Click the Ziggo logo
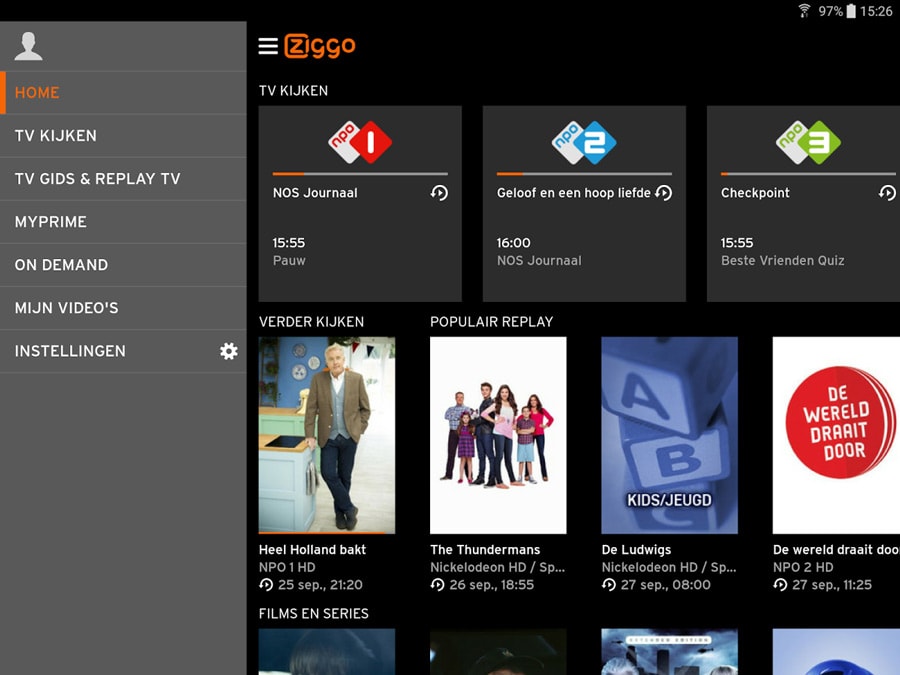The height and width of the screenshot is (675, 900). click(320, 46)
